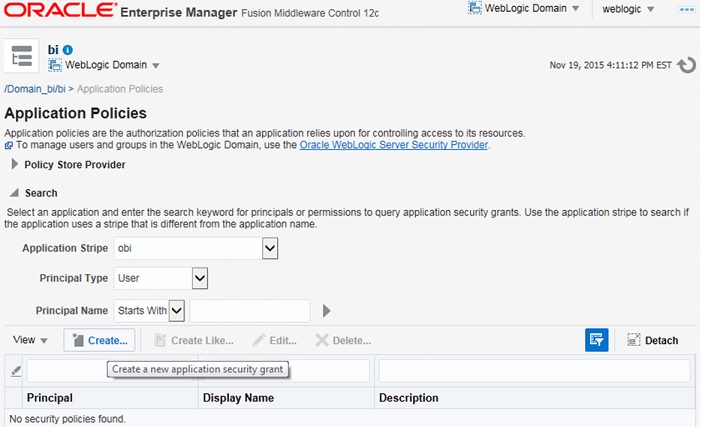Open WebLogic Domain menu under bi

(104, 65)
